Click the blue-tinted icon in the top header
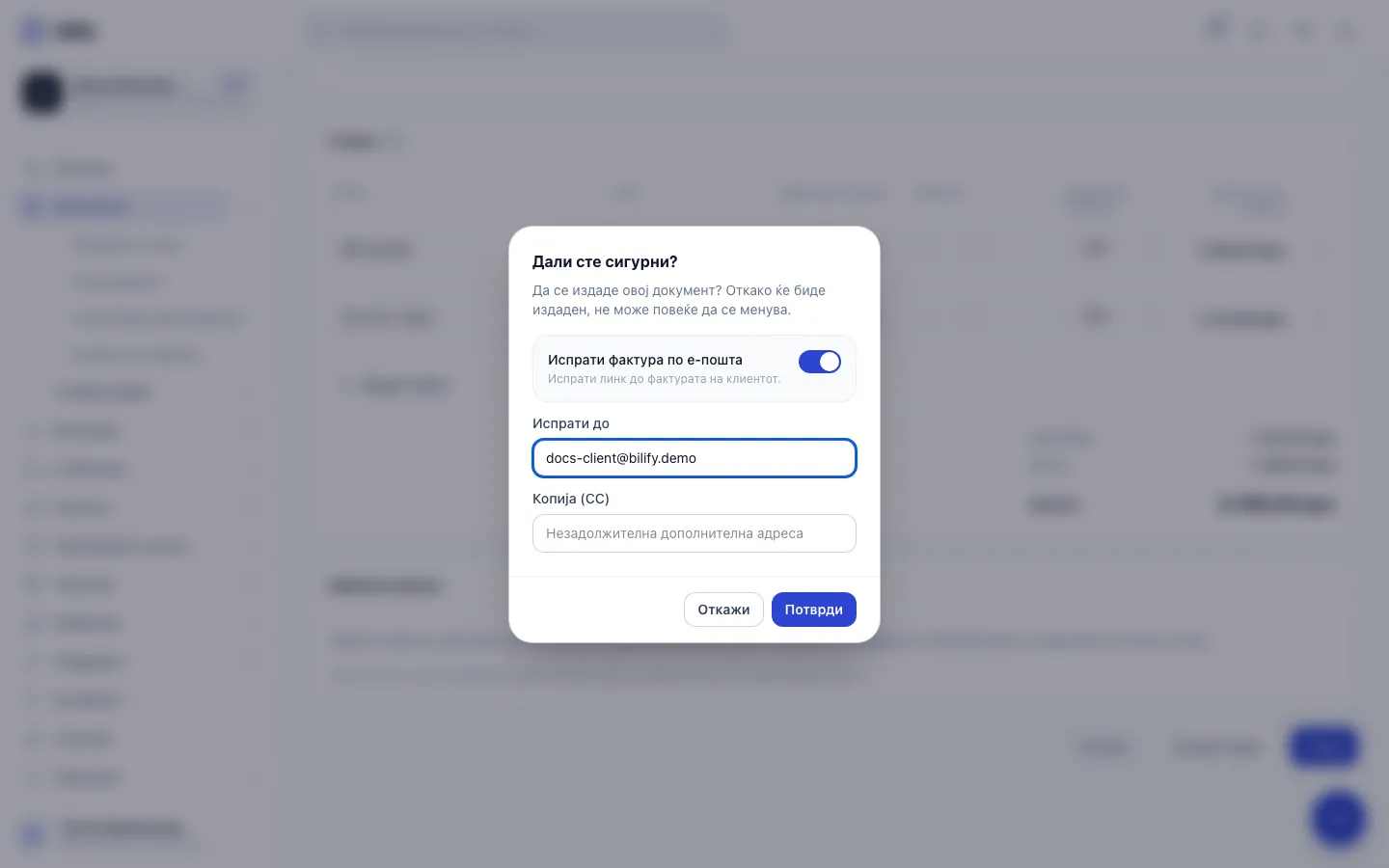1389x868 pixels. click(x=1217, y=29)
